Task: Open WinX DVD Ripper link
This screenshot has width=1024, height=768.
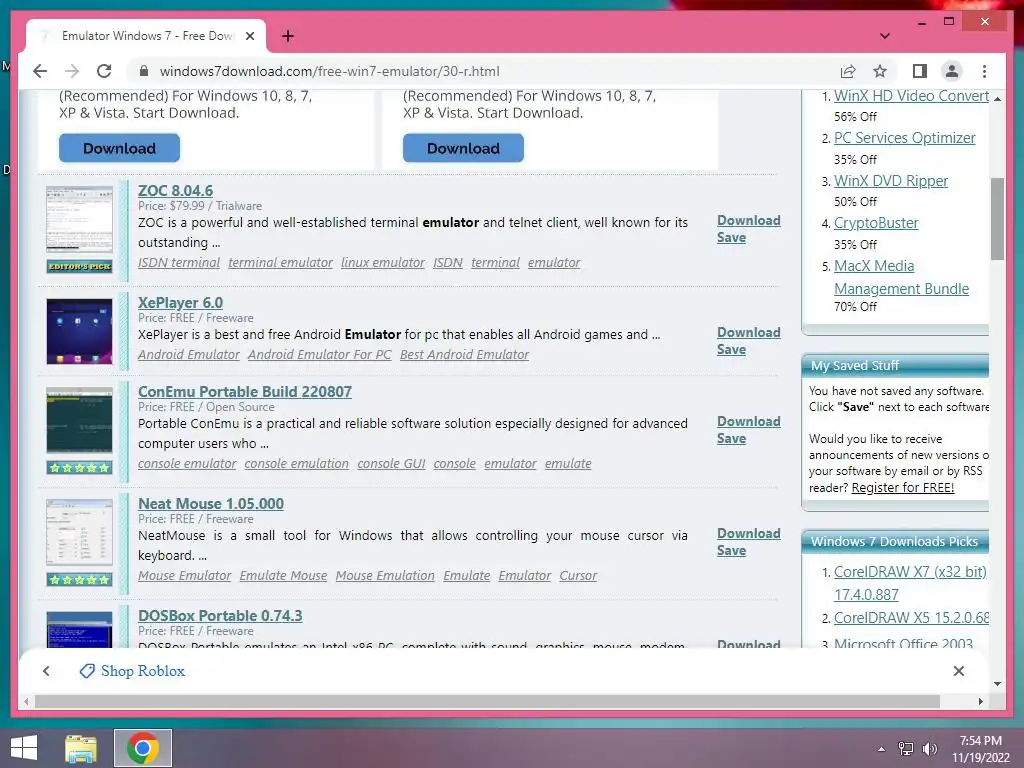Action: point(891,181)
